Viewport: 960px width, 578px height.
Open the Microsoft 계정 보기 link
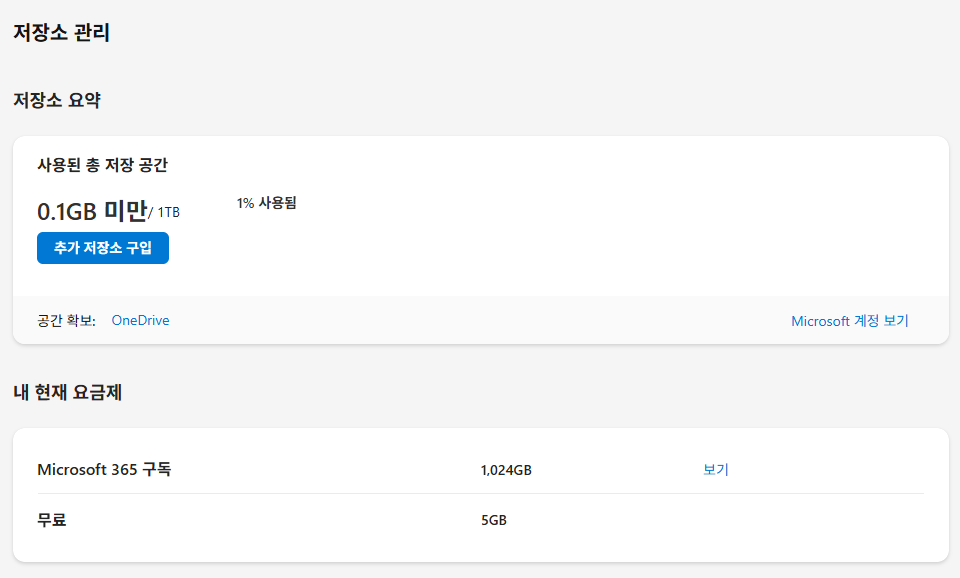pyautogui.click(x=850, y=321)
